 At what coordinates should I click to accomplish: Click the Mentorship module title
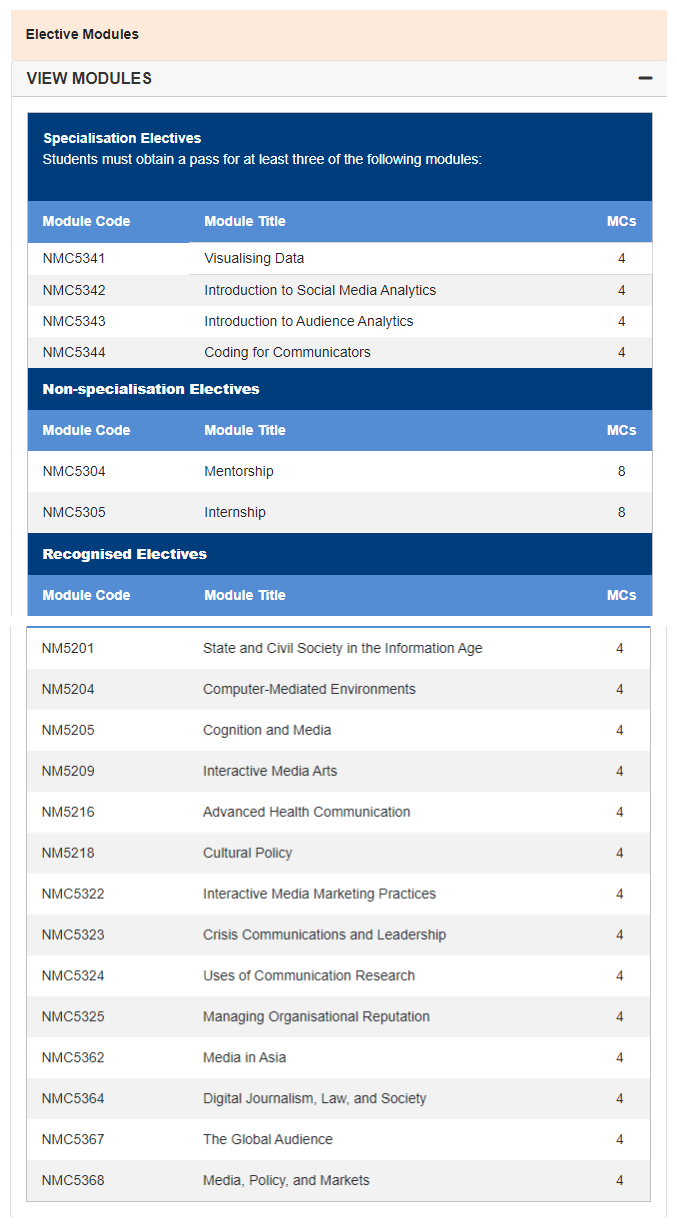click(x=239, y=471)
